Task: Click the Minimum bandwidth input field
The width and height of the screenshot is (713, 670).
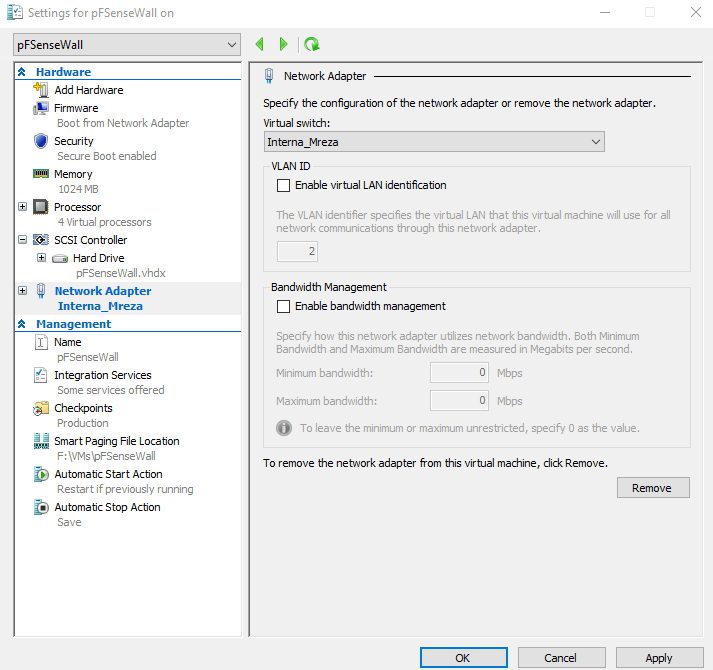Action: [460, 373]
